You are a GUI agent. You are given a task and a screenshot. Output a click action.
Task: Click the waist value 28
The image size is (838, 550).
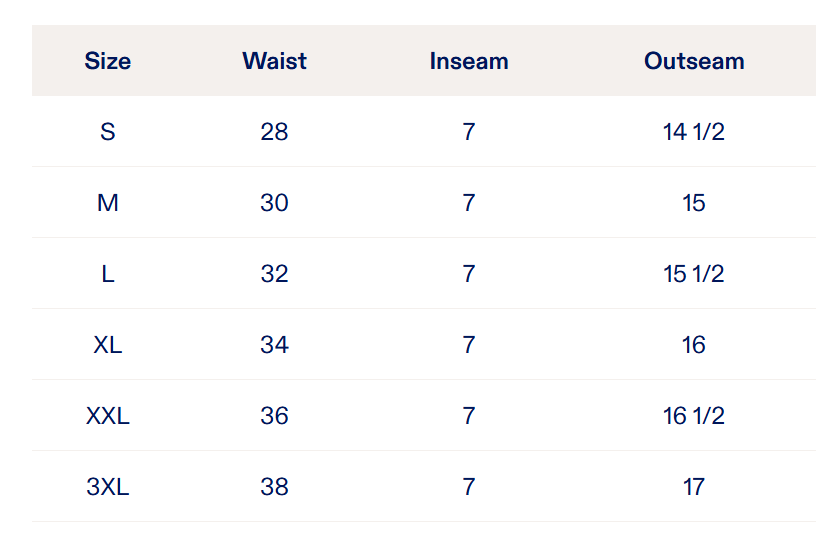tap(274, 132)
